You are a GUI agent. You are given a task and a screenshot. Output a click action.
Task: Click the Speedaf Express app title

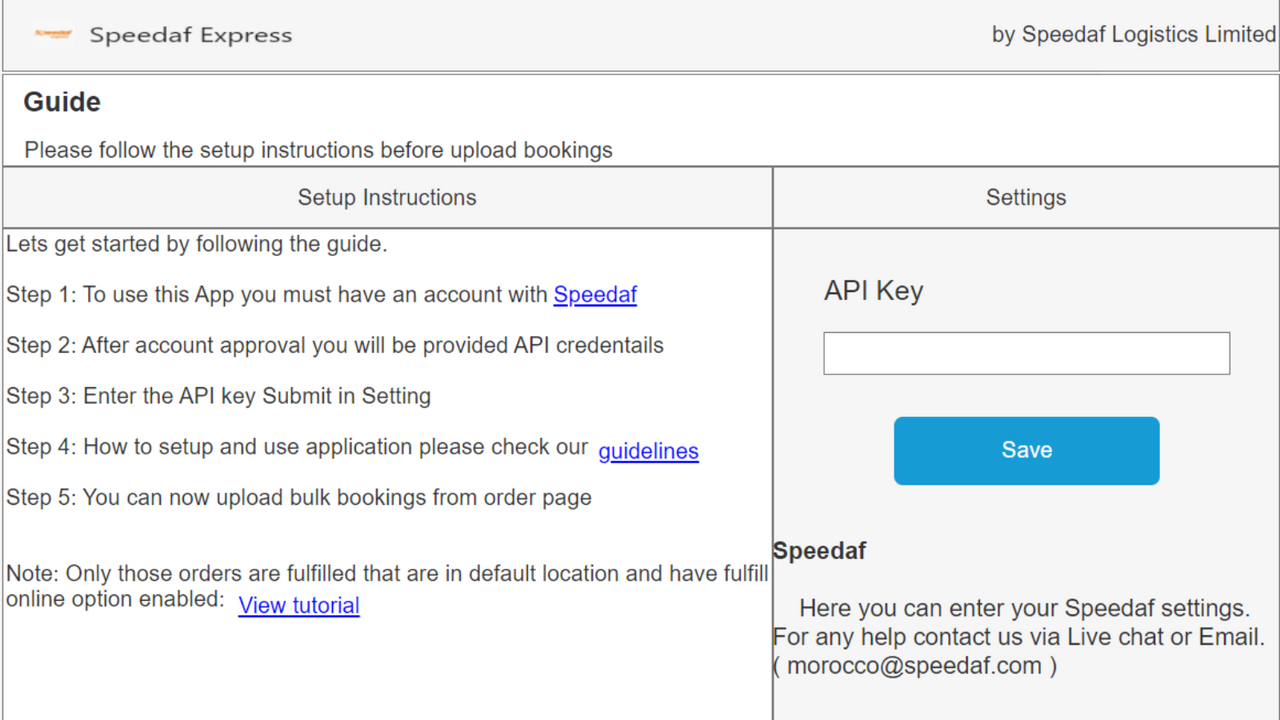click(x=191, y=35)
